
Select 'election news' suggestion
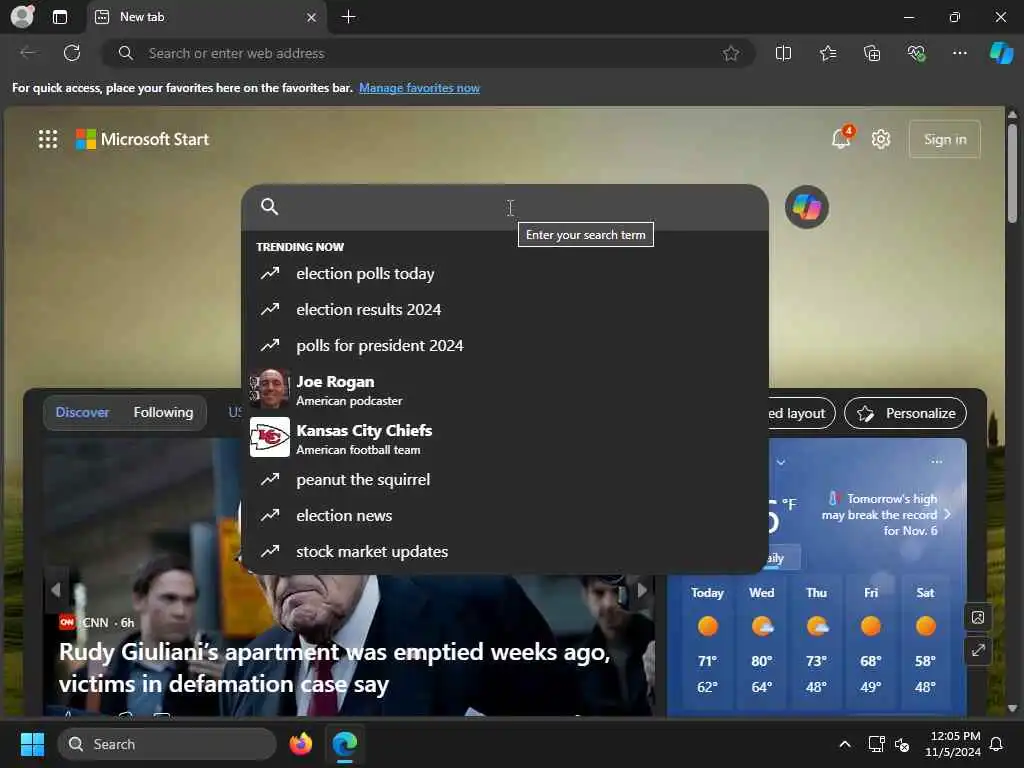(x=504, y=515)
